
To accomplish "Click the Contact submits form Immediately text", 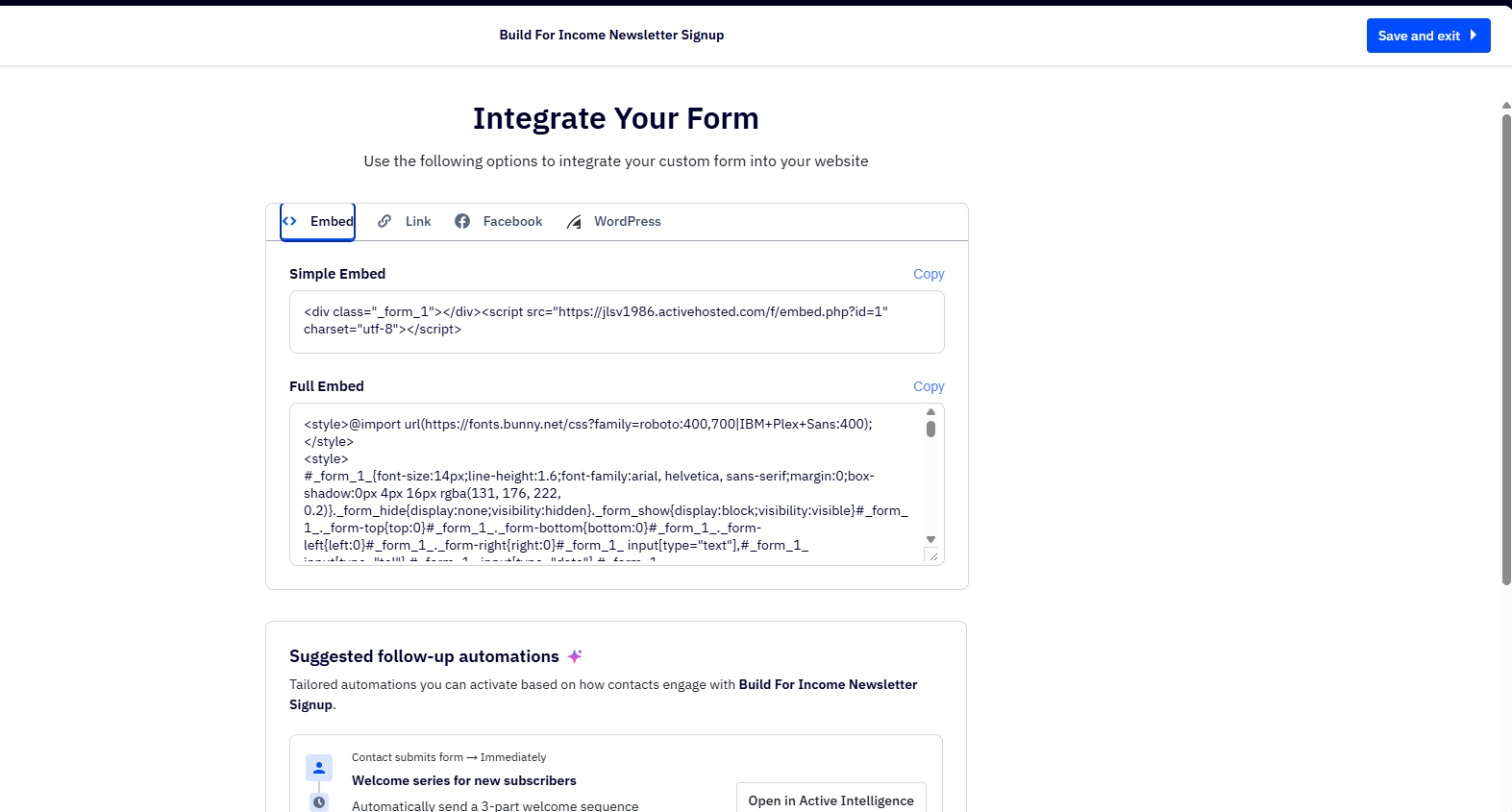I will click(449, 757).
